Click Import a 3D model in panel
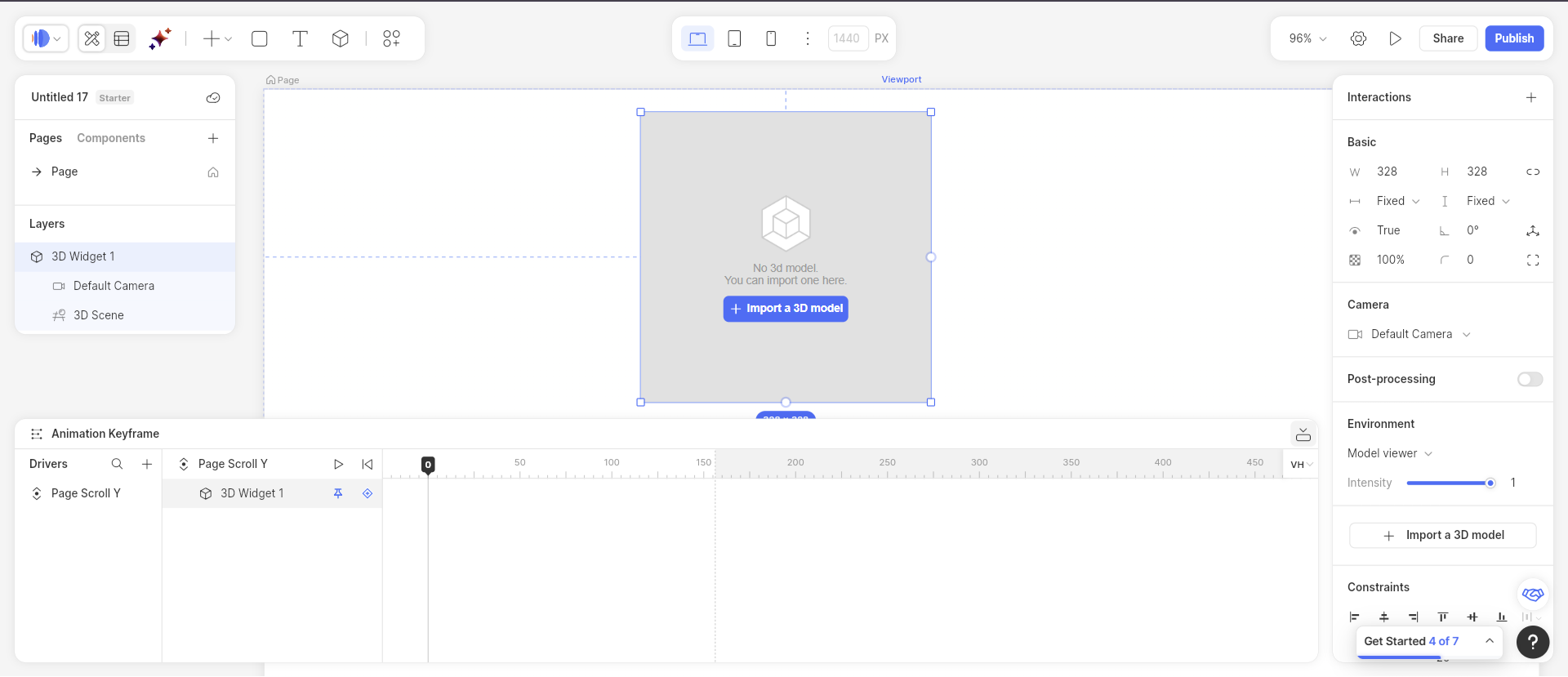Screen dimensions: 1568x677 [x=1443, y=536]
